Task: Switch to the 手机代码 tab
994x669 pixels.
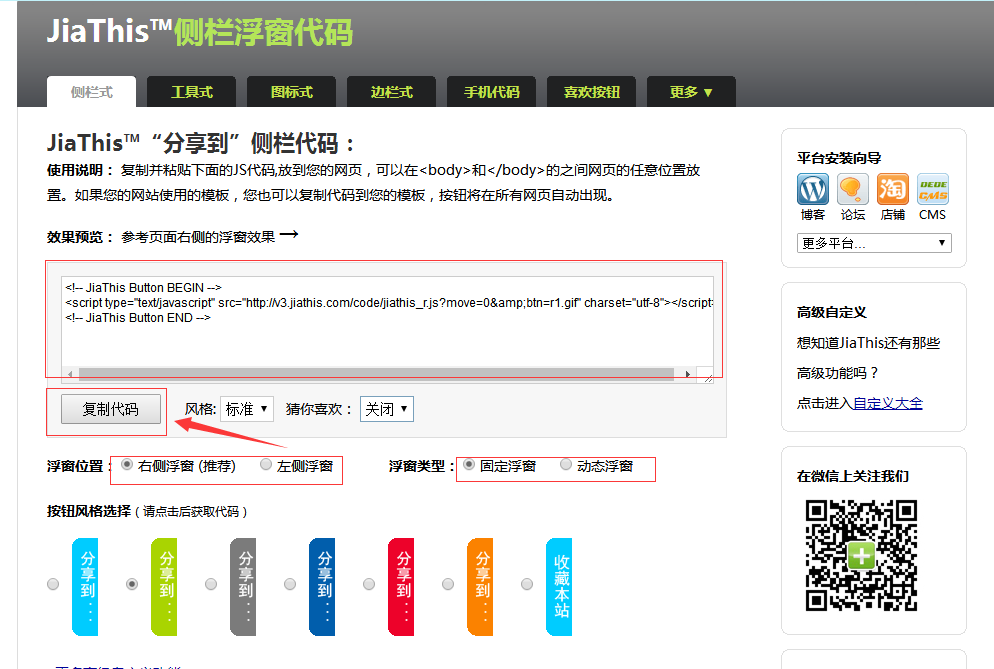Action: pyautogui.click(x=491, y=92)
